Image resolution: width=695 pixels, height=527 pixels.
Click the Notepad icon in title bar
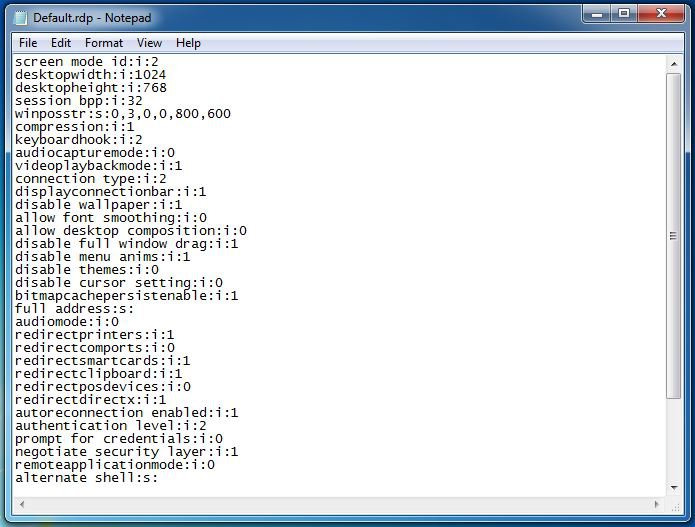tap(21, 18)
